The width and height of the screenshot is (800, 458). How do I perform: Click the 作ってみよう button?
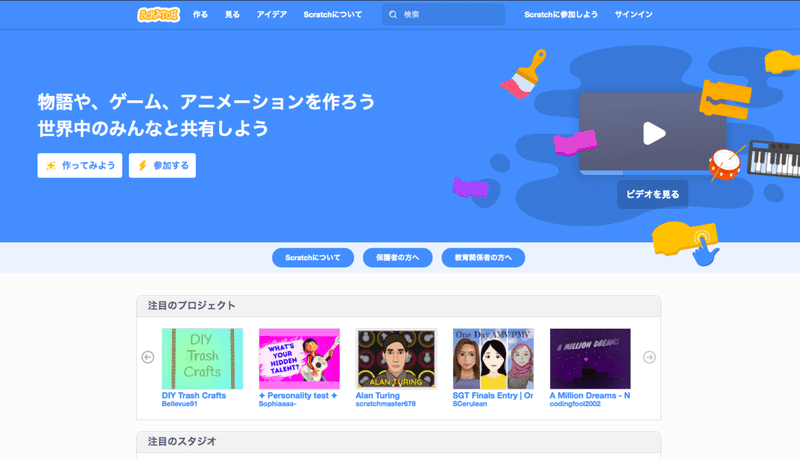coord(80,165)
